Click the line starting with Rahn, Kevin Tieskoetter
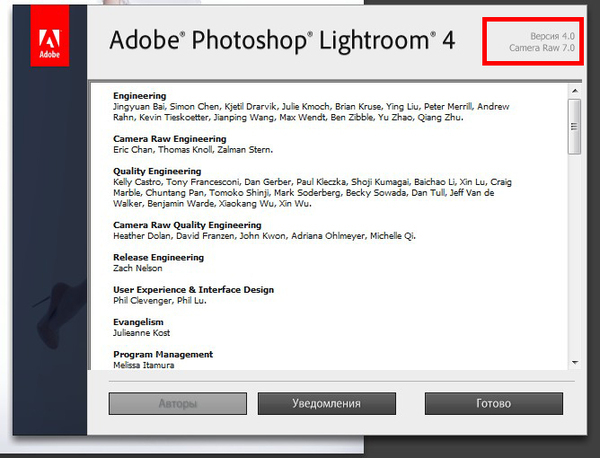600x458 pixels. [288, 117]
